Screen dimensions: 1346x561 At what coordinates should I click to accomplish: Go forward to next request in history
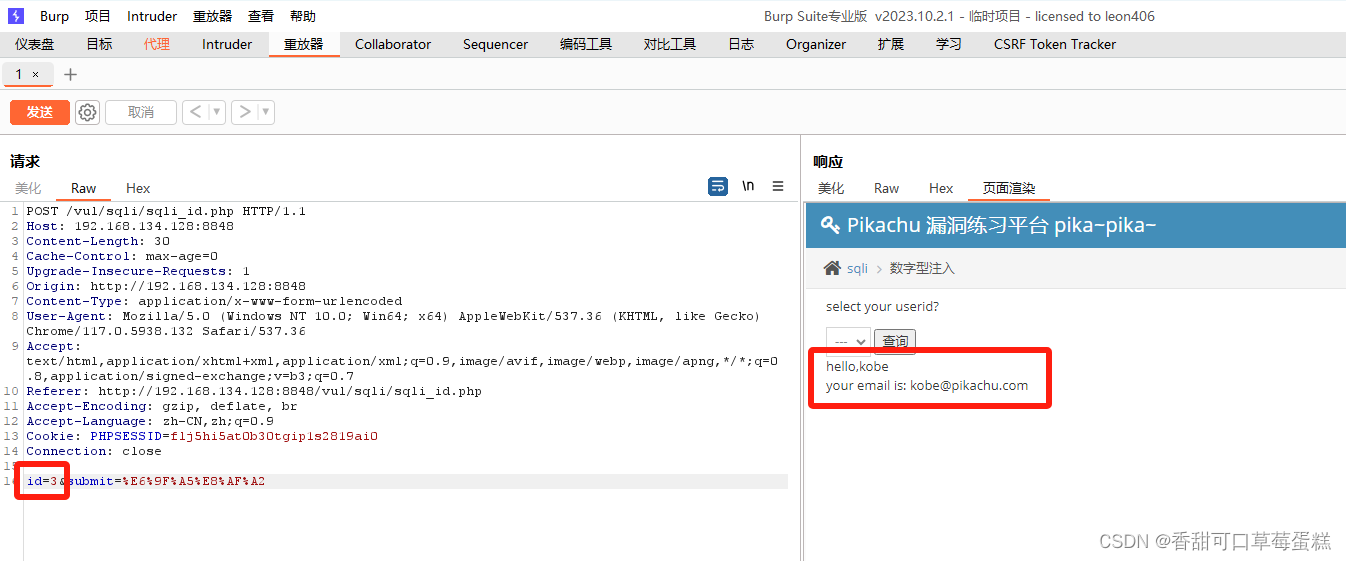click(245, 112)
